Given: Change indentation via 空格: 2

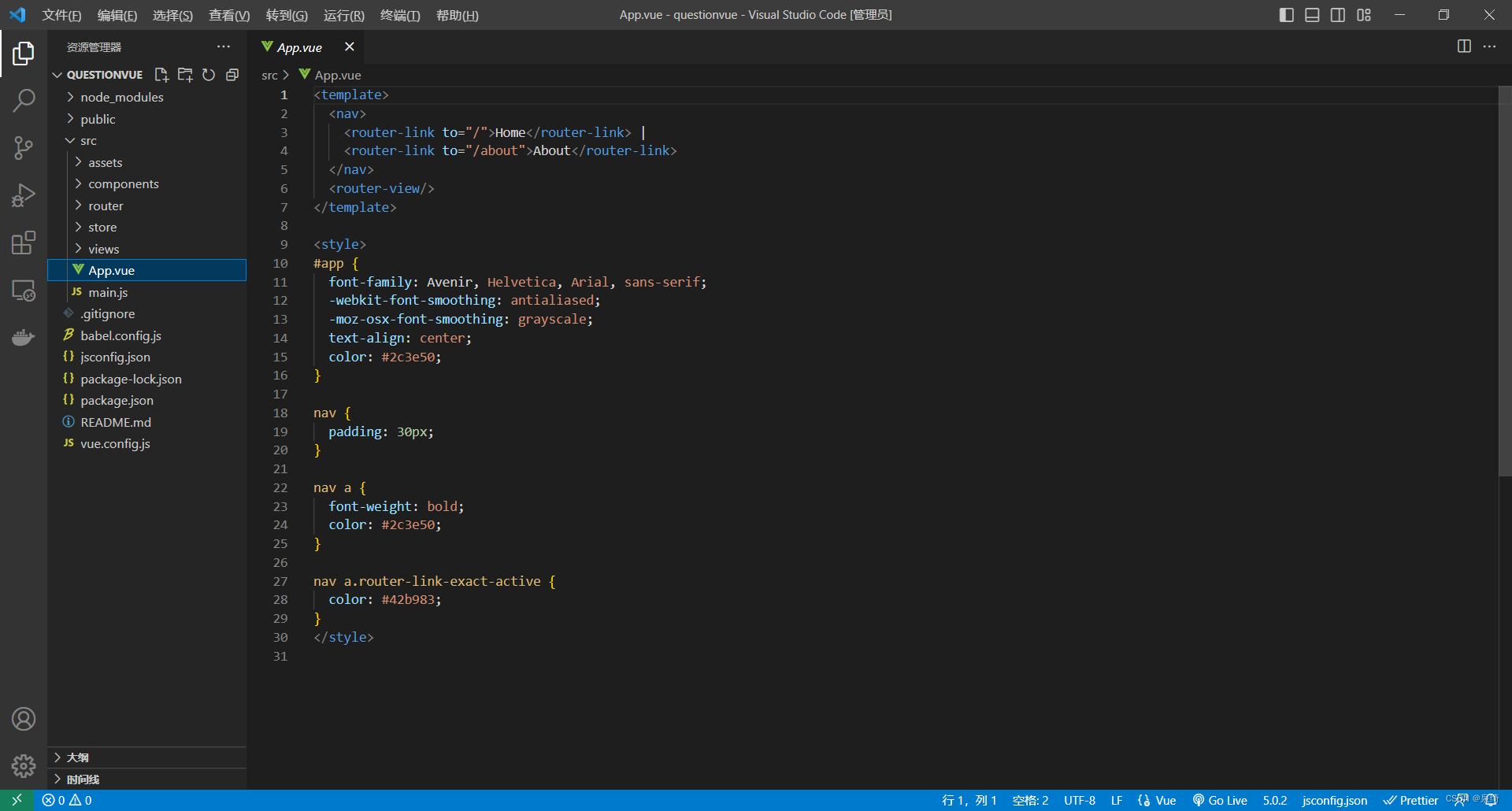Looking at the screenshot, I should coord(1030,800).
